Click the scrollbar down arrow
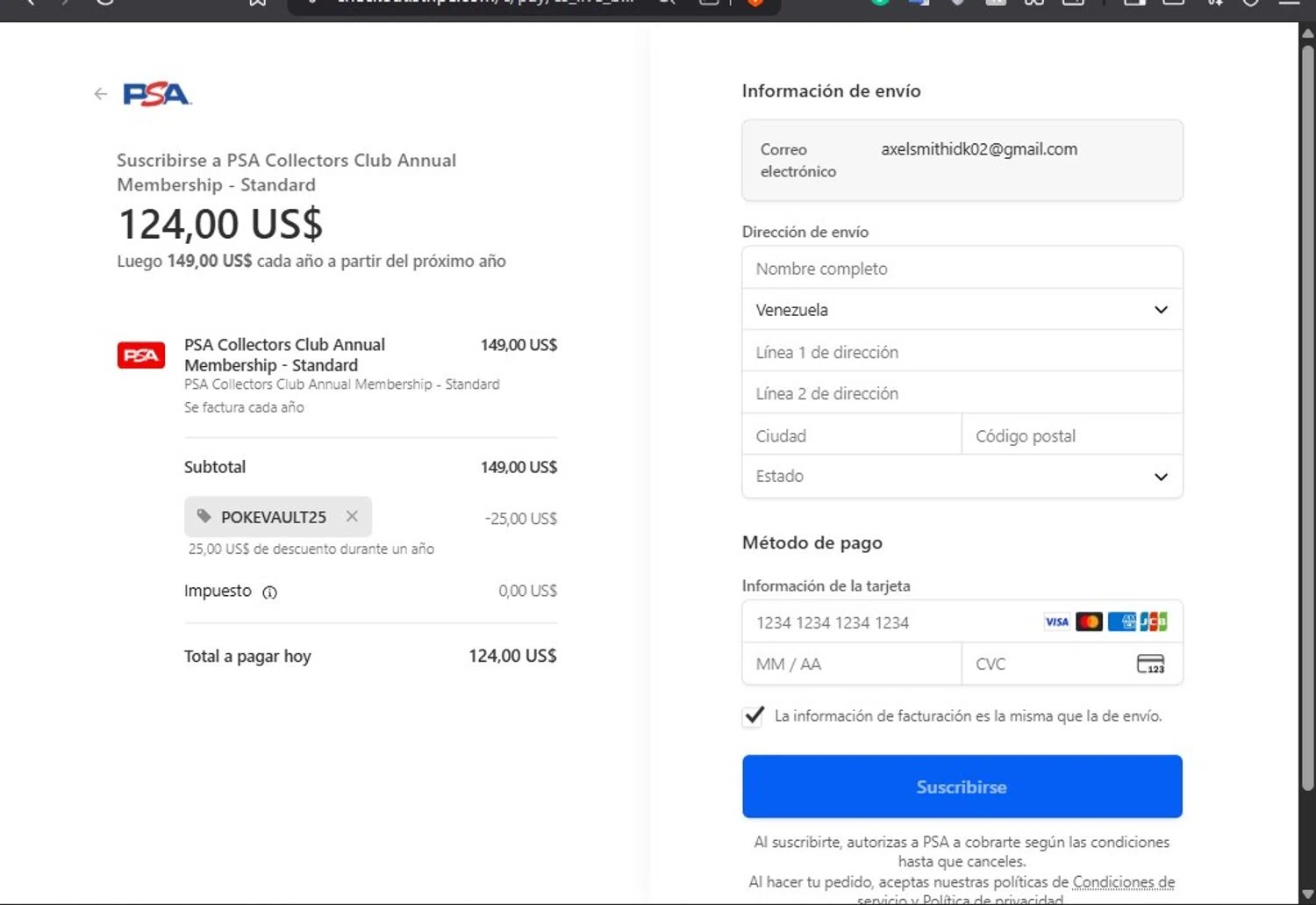This screenshot has width=1316, height=905. [1307, 894]
